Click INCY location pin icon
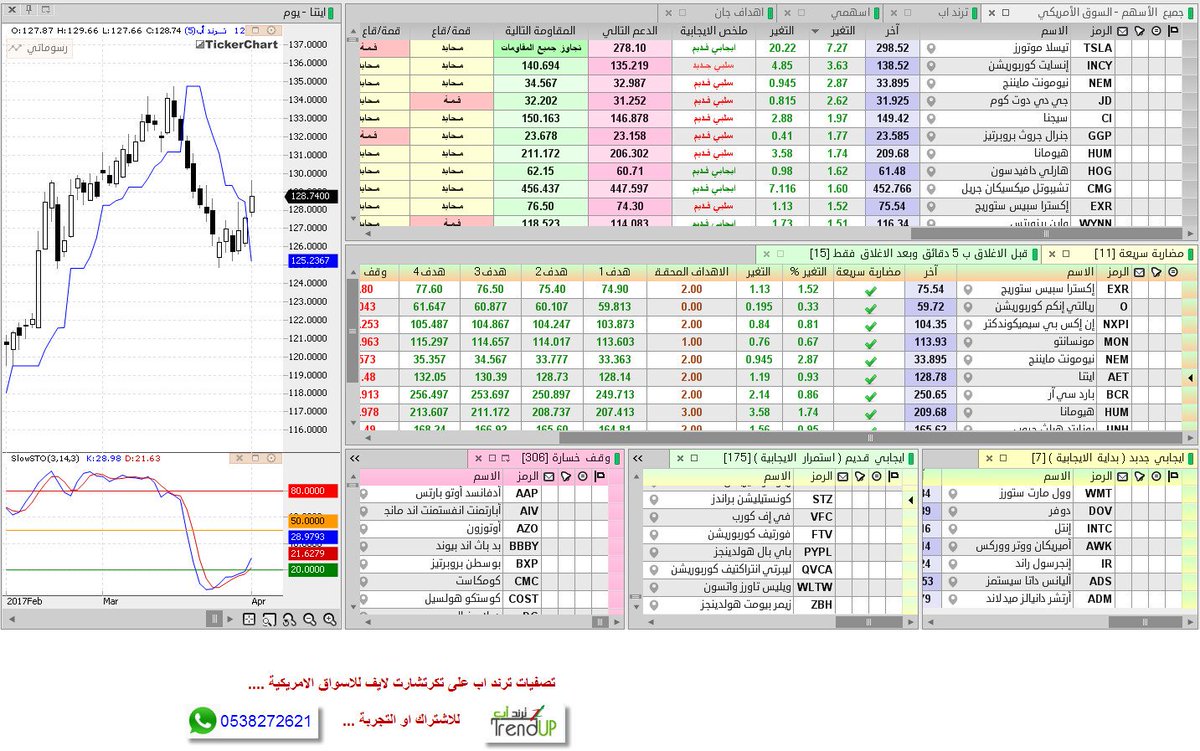The height and width of the screenshot is (751, 1200). tap(931, 64)
